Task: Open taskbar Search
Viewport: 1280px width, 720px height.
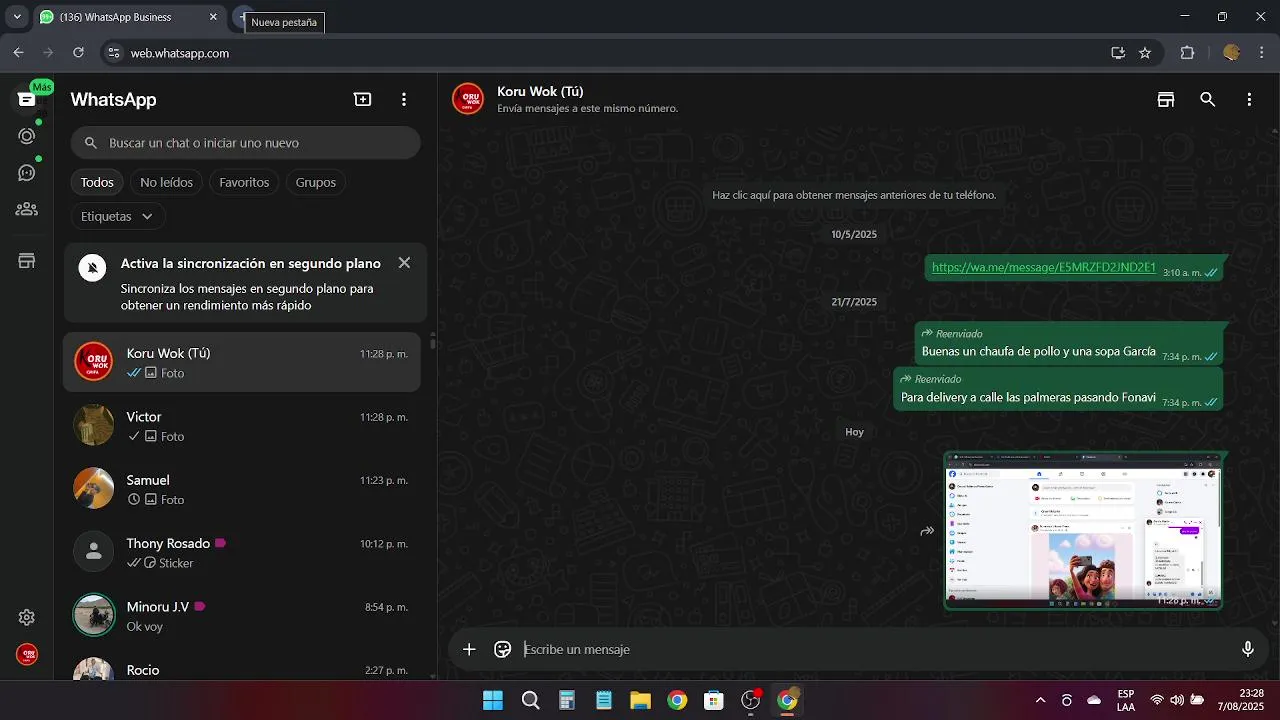Action: click(x=530, y=700)
